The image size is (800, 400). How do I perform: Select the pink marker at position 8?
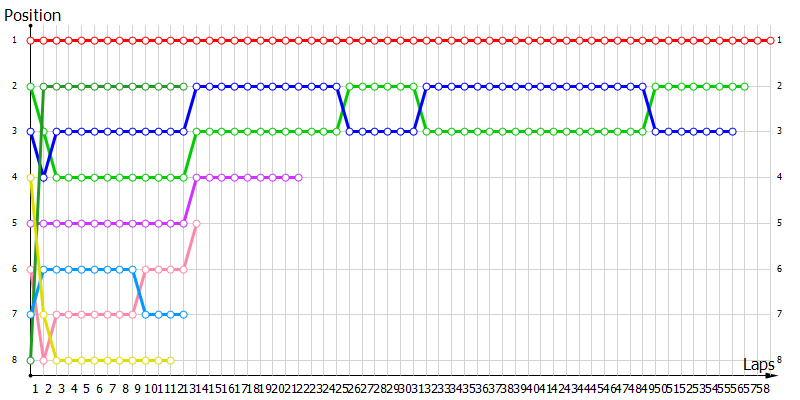click(43, 360)
